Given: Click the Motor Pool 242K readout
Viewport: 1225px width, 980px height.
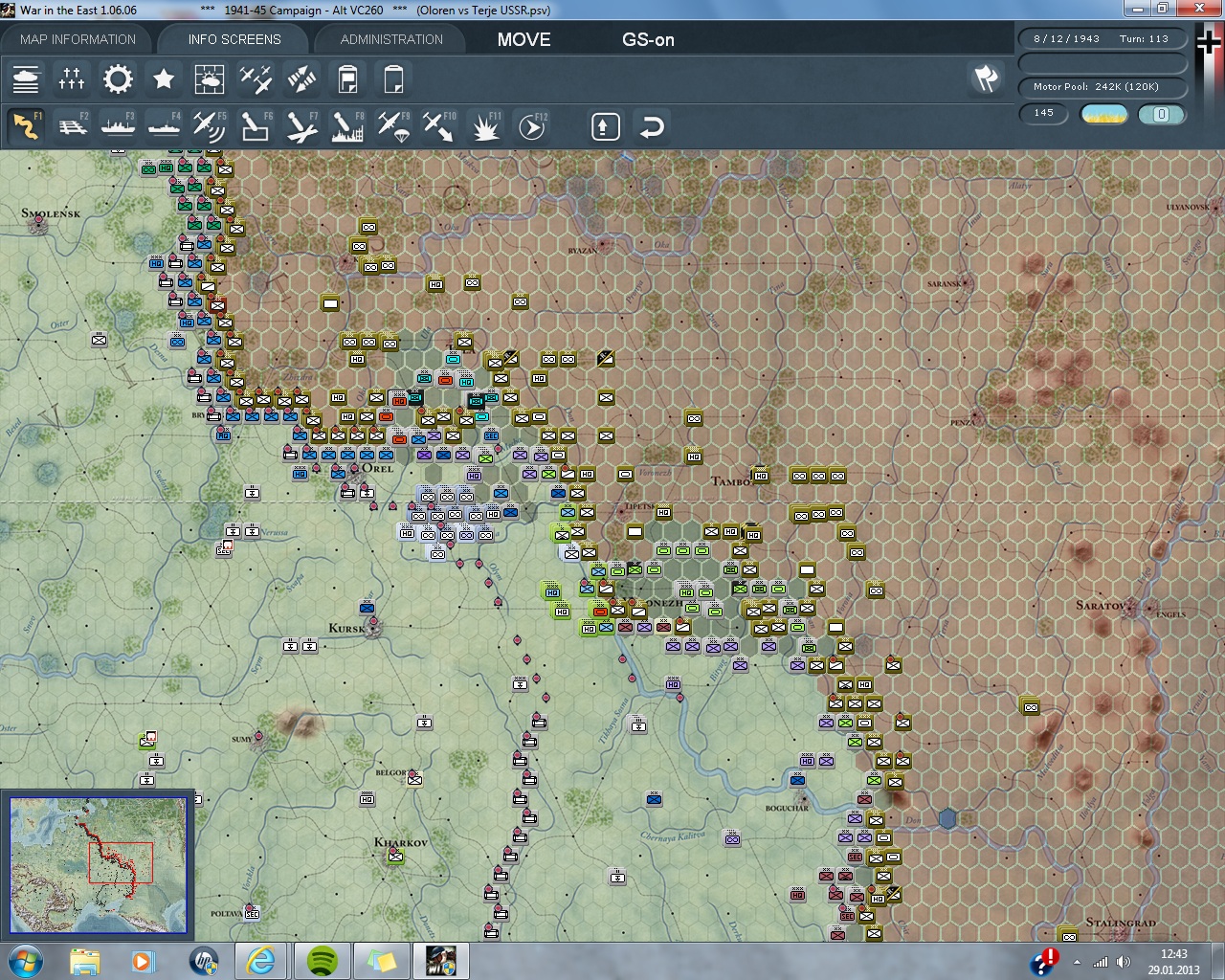Looking at the screenshot, I should pos(1102,87).
